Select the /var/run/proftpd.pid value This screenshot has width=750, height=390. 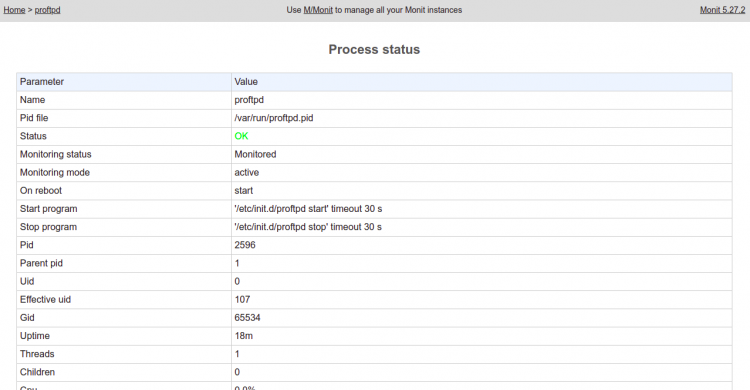pyautogui.click(x=274, y=118)
